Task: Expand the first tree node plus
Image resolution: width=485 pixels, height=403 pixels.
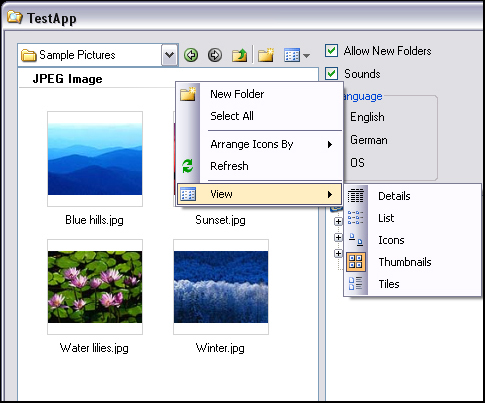Action: click(x=338, y=221)
